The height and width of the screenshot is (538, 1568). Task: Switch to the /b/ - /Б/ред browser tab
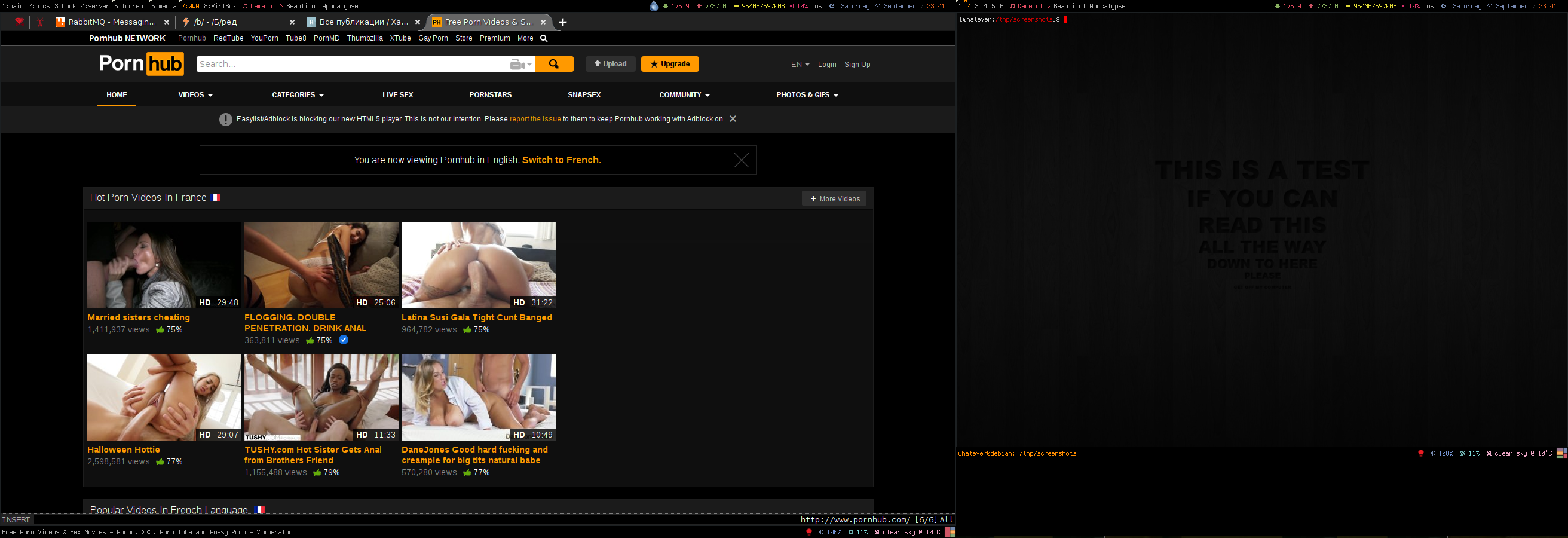[237, 22]
